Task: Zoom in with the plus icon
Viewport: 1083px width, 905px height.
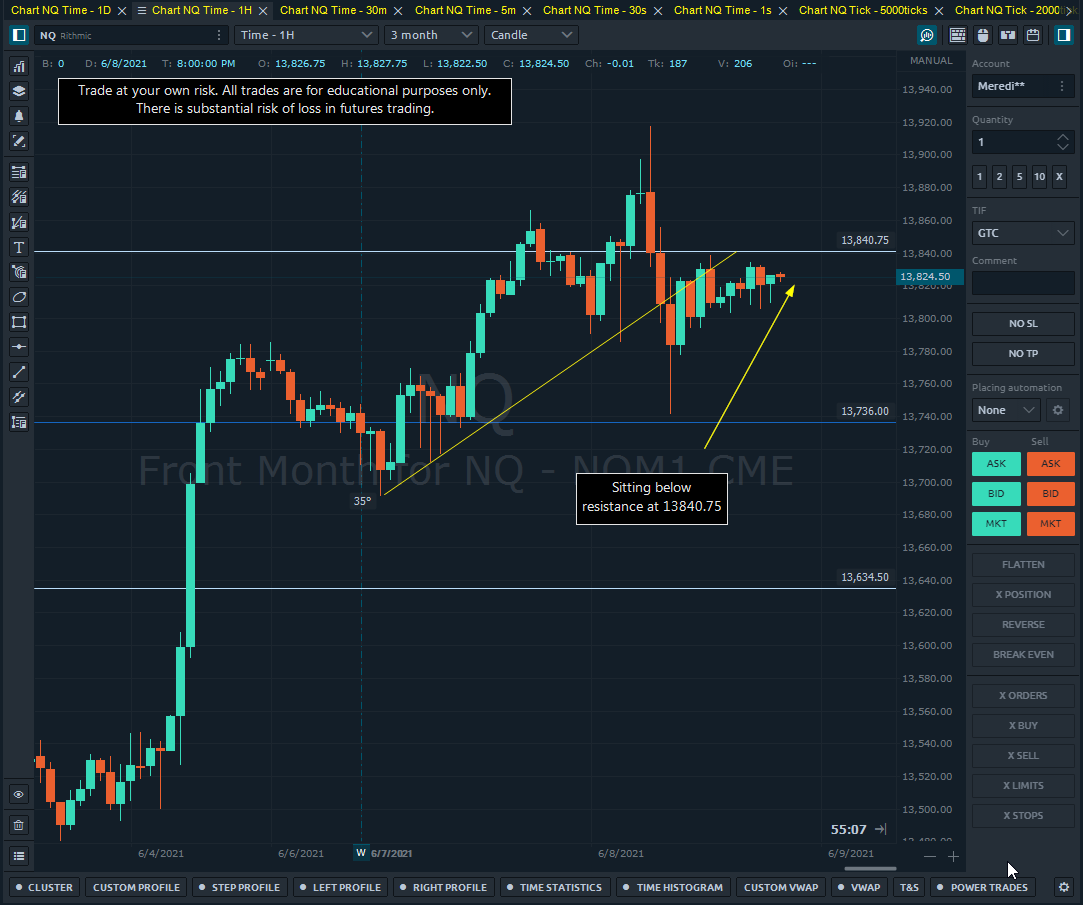Action: (x=953, y=857)
